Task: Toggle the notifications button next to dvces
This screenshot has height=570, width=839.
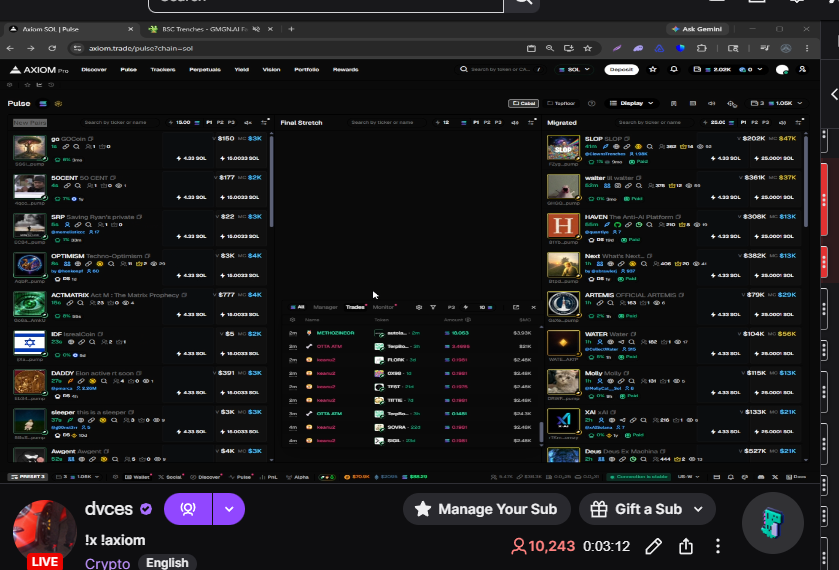Action: pos(188,509)
